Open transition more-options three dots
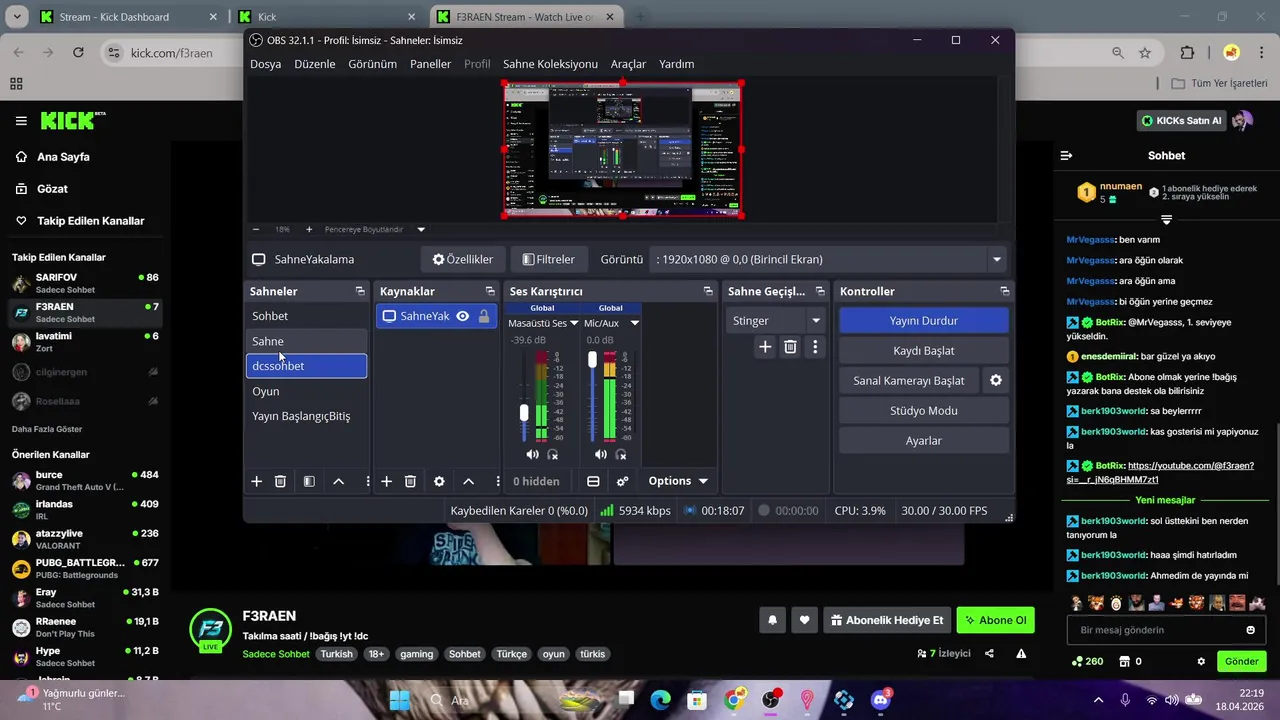This screenshot has height=720, width=1280. [815, 346]
